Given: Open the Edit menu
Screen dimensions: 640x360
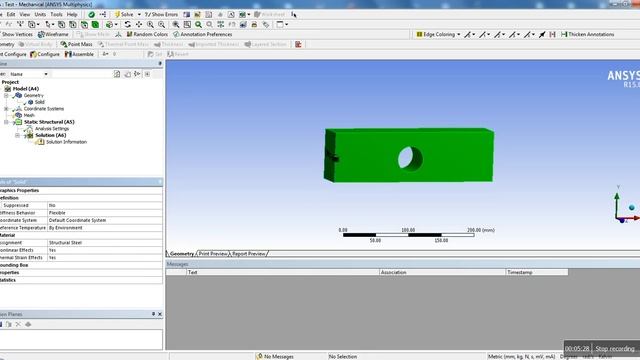Looking at the screenshot, I should (x=11, y=14).
